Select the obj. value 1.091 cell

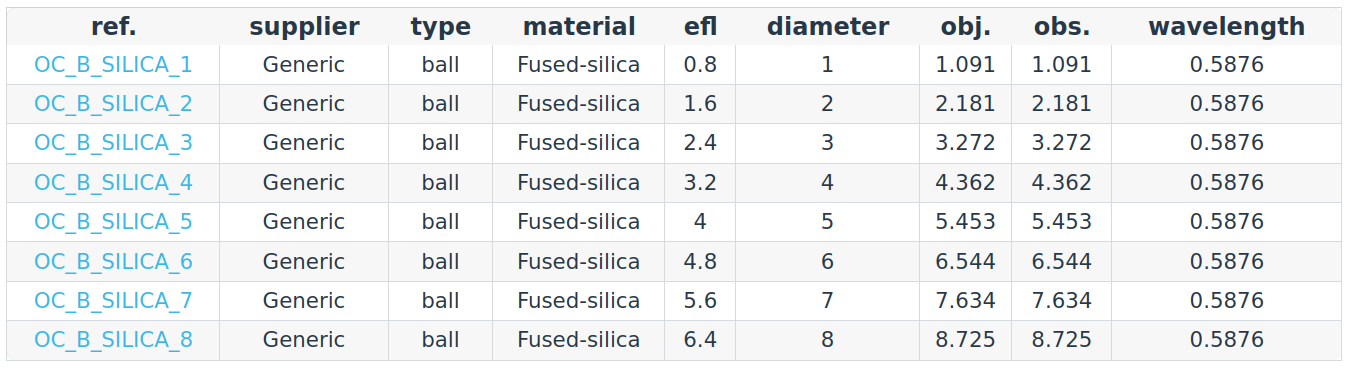click(x=966, y=65)
